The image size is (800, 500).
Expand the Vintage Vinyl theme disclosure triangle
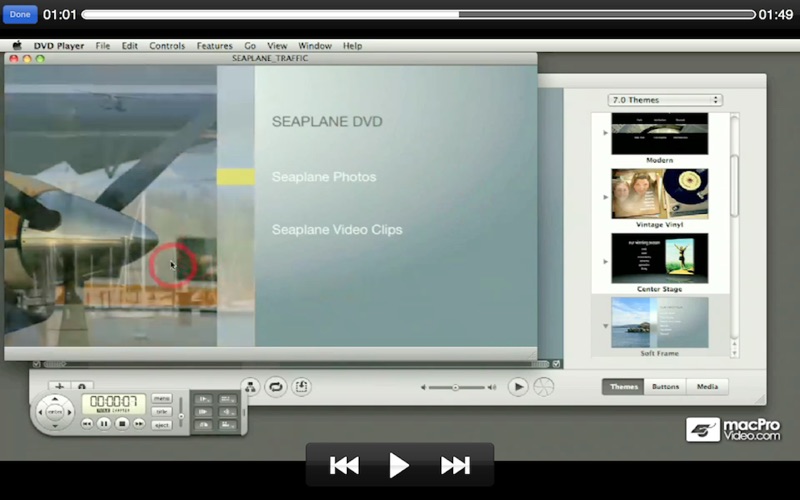[x=606, y=197]
